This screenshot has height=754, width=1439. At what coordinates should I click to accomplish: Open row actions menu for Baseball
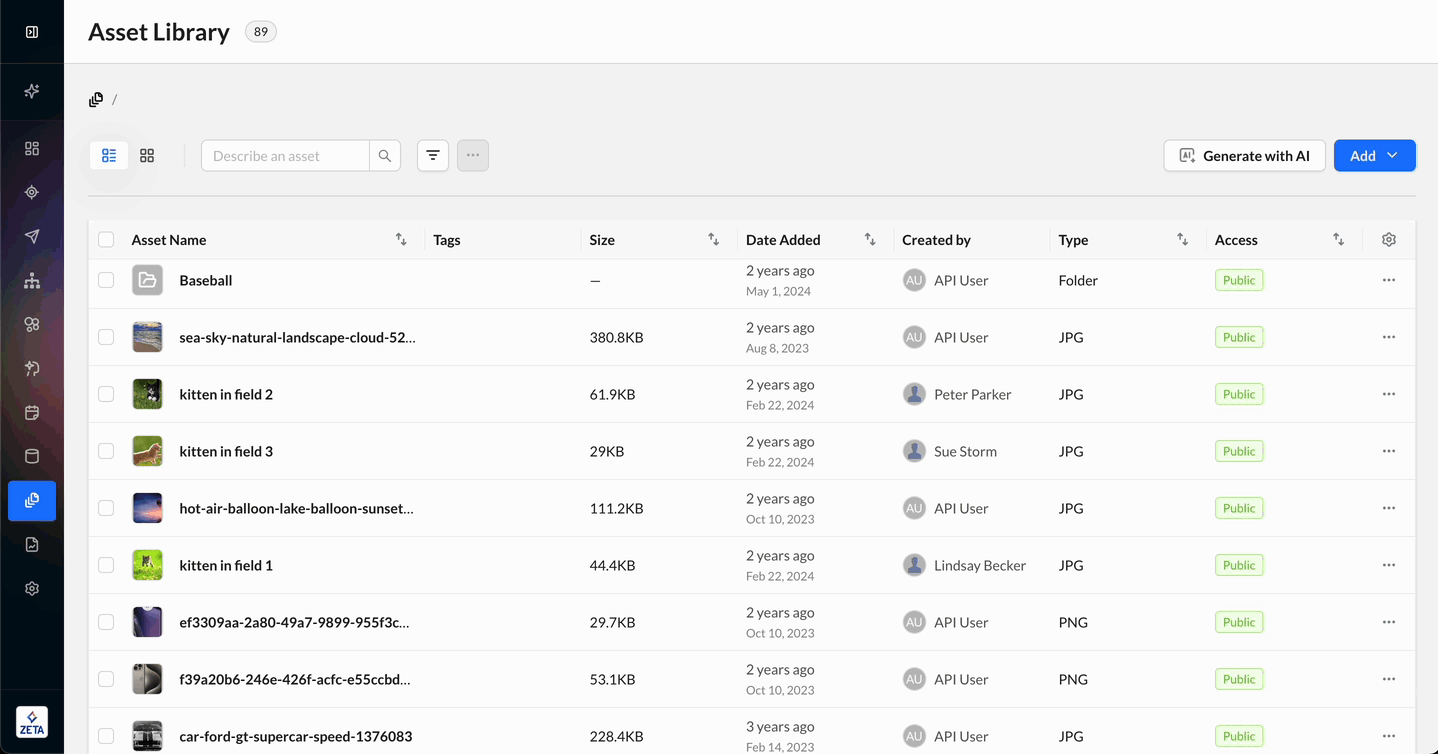point(1389,281)
